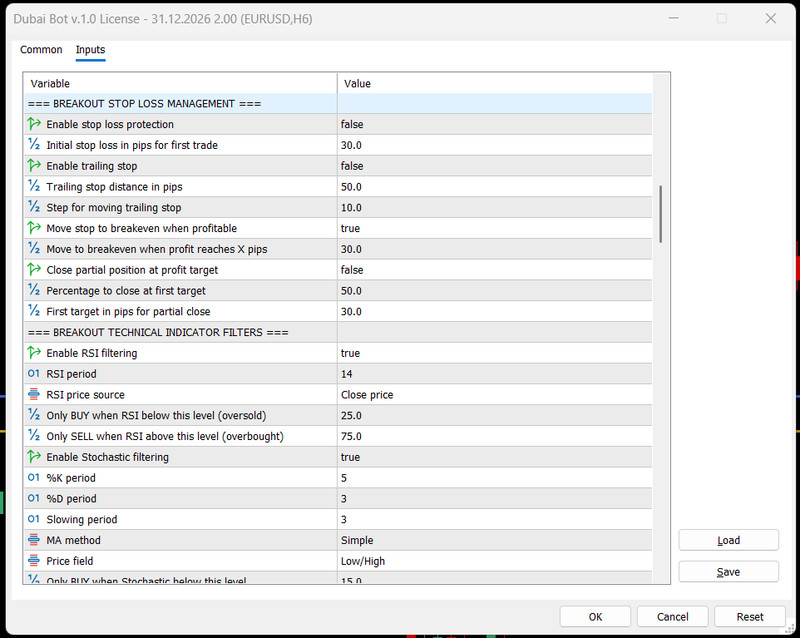Click icon beside First target in pips

[34, 311]
